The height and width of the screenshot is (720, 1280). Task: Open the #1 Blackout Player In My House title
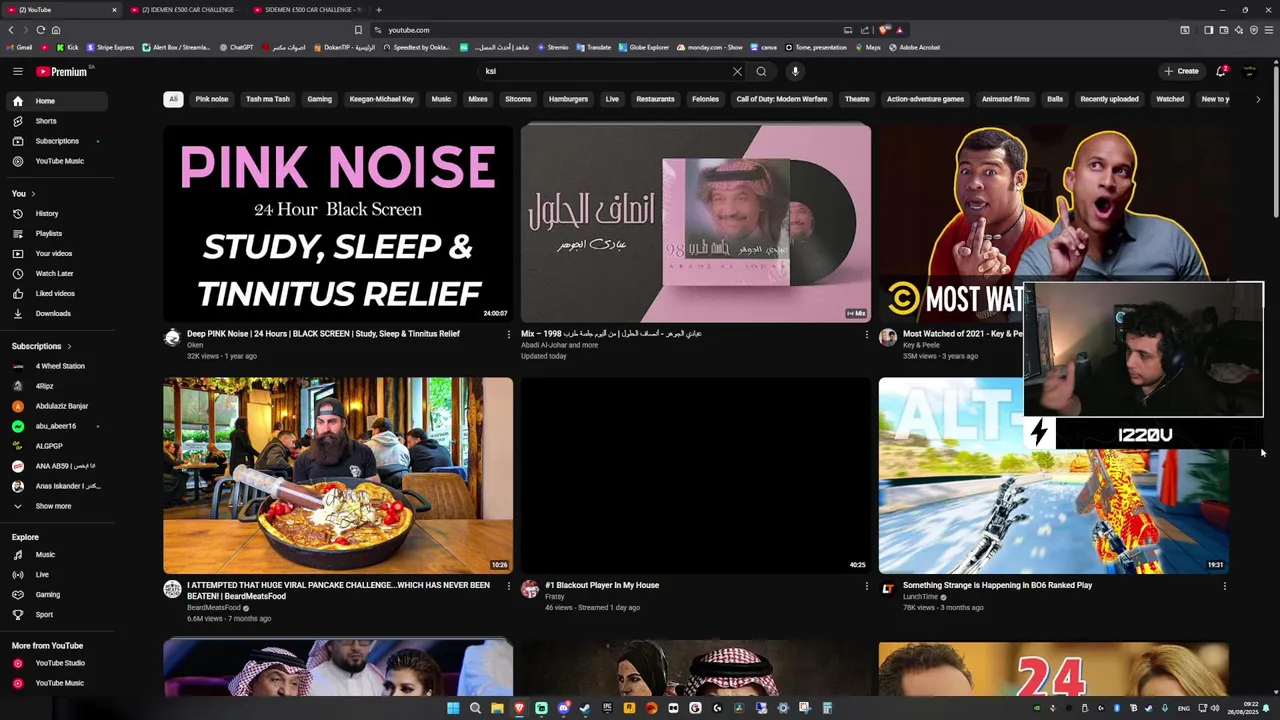click(602, 585)
